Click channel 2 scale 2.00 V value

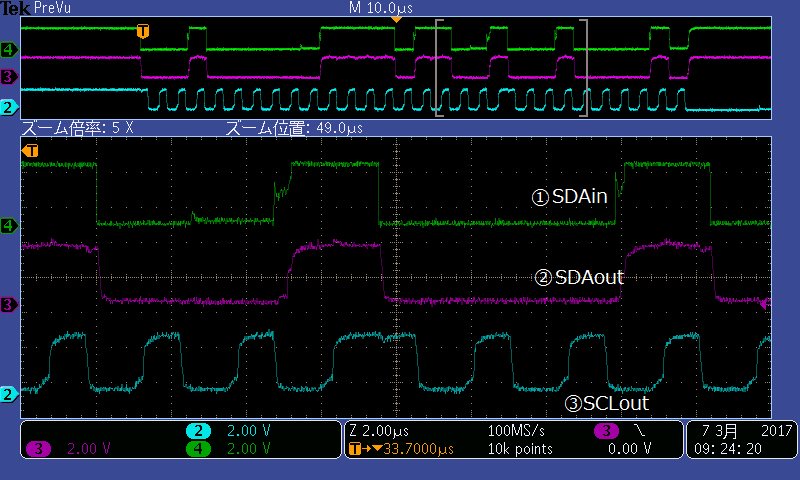coord(248,431)
